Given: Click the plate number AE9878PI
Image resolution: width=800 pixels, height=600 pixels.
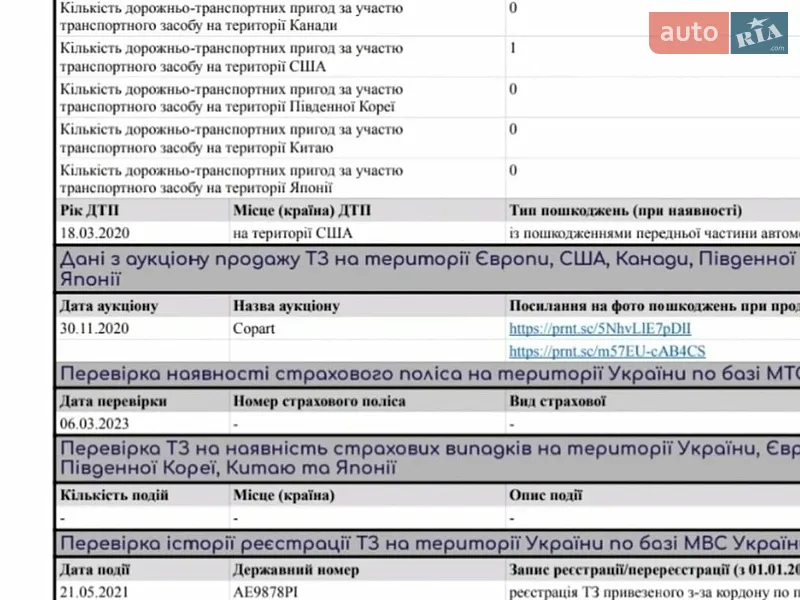Looking at the screenshot, I should 265,592.
